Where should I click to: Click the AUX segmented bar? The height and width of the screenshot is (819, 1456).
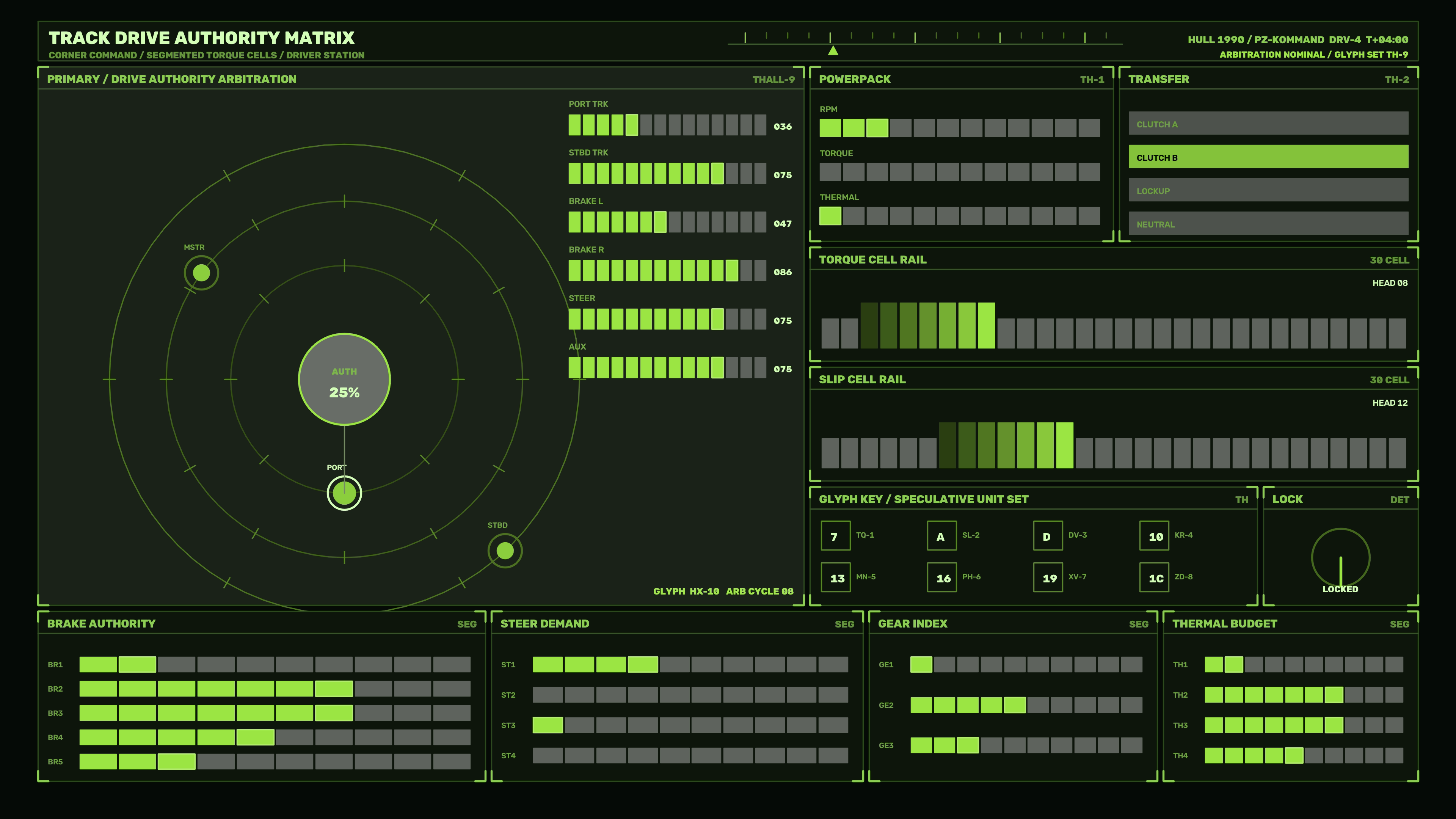coord(667,368)
